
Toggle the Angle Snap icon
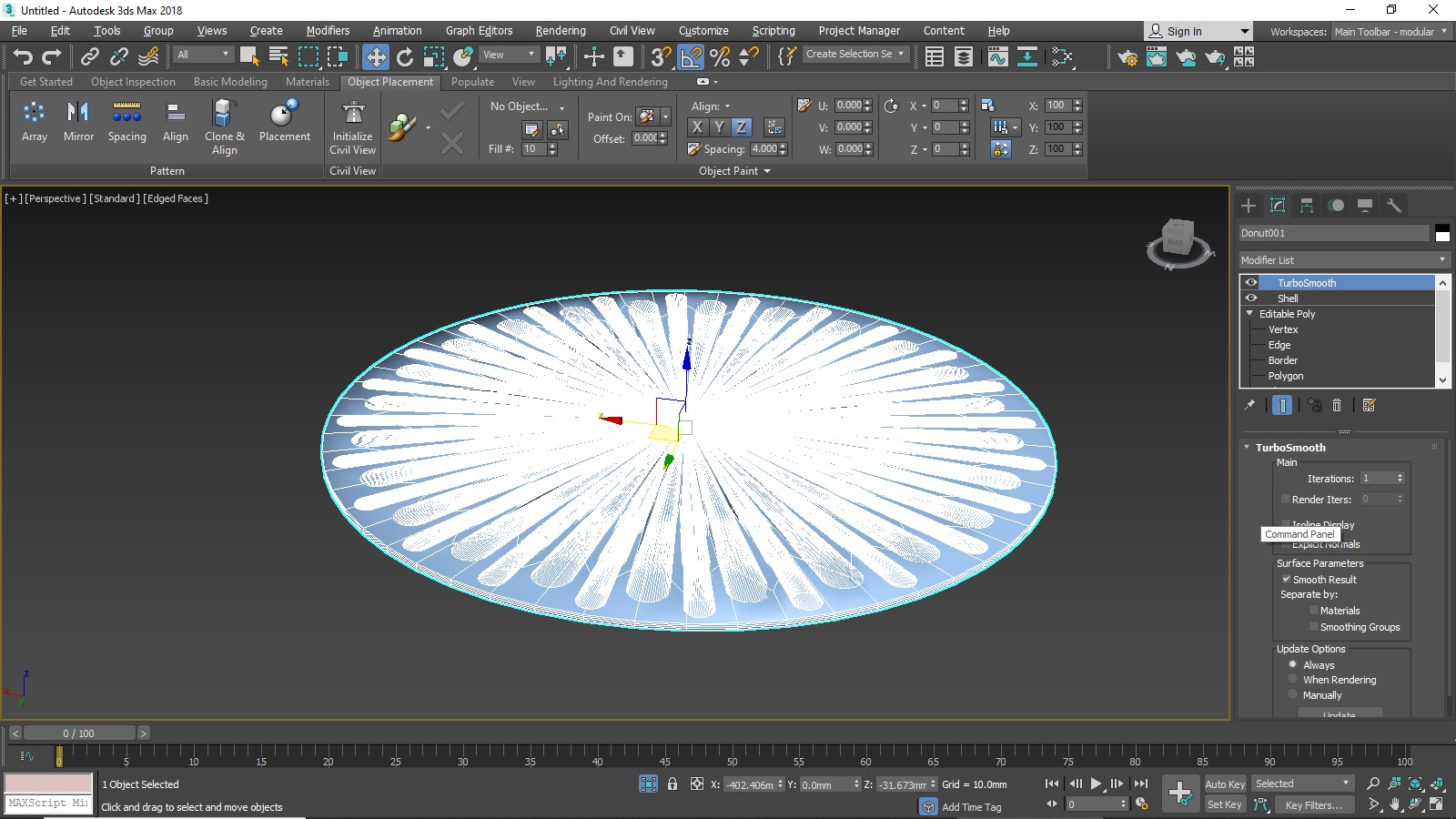click(691, 56)
